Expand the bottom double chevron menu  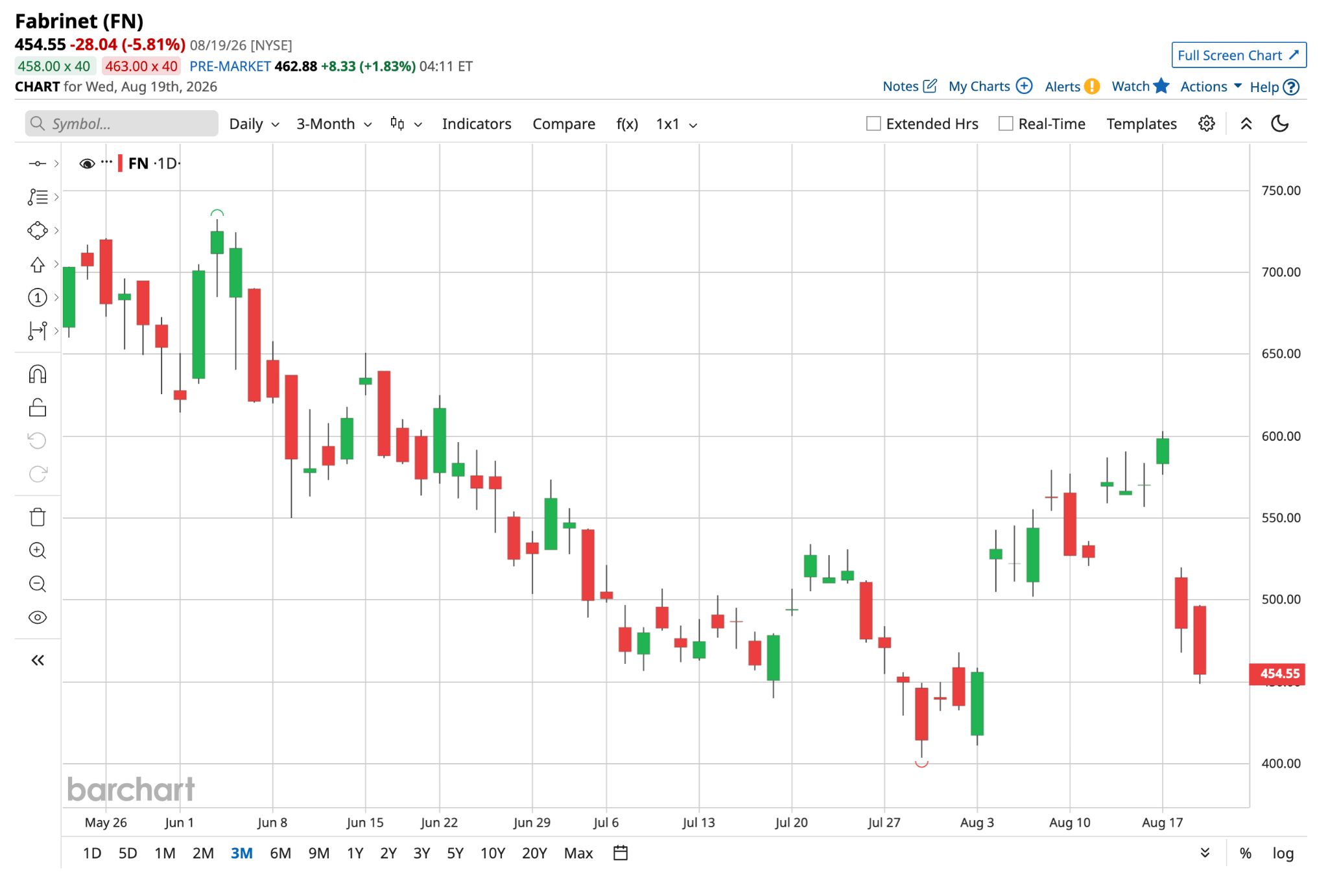pos(1205,853)
